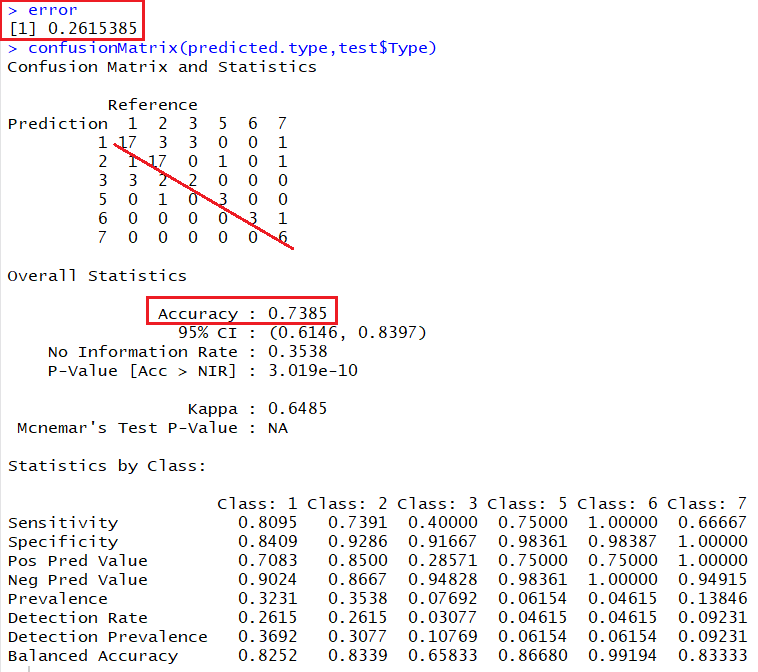Screen dimensions: 758x672
Task: Click the error value 0.2615385
Action: tap(92, 28)
